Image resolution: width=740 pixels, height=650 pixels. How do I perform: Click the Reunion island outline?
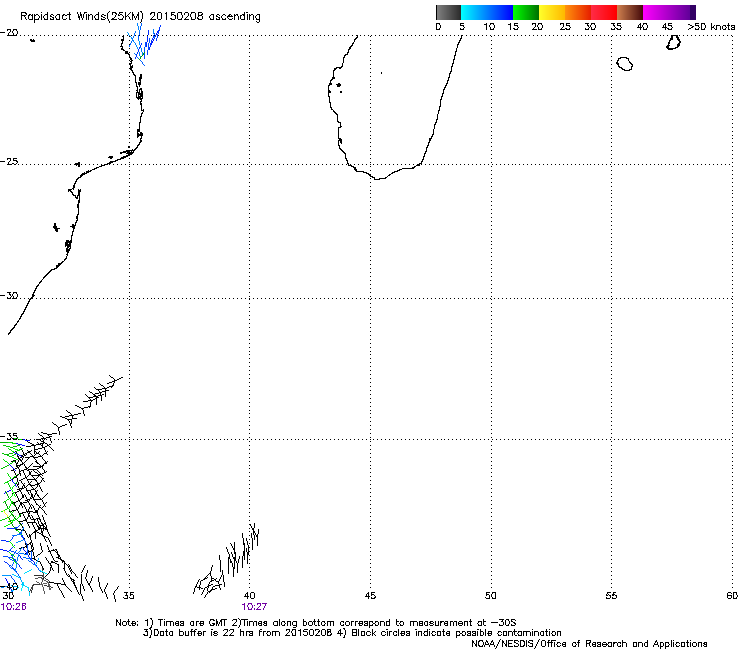point(625,64)
